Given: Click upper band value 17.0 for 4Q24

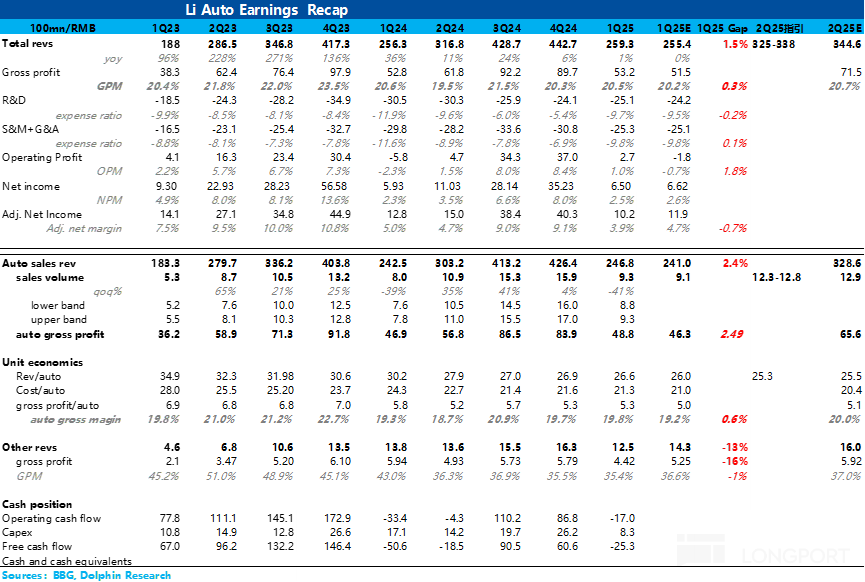Looking at the screenshot, I should pyautogui.click(x=567, y=319).
